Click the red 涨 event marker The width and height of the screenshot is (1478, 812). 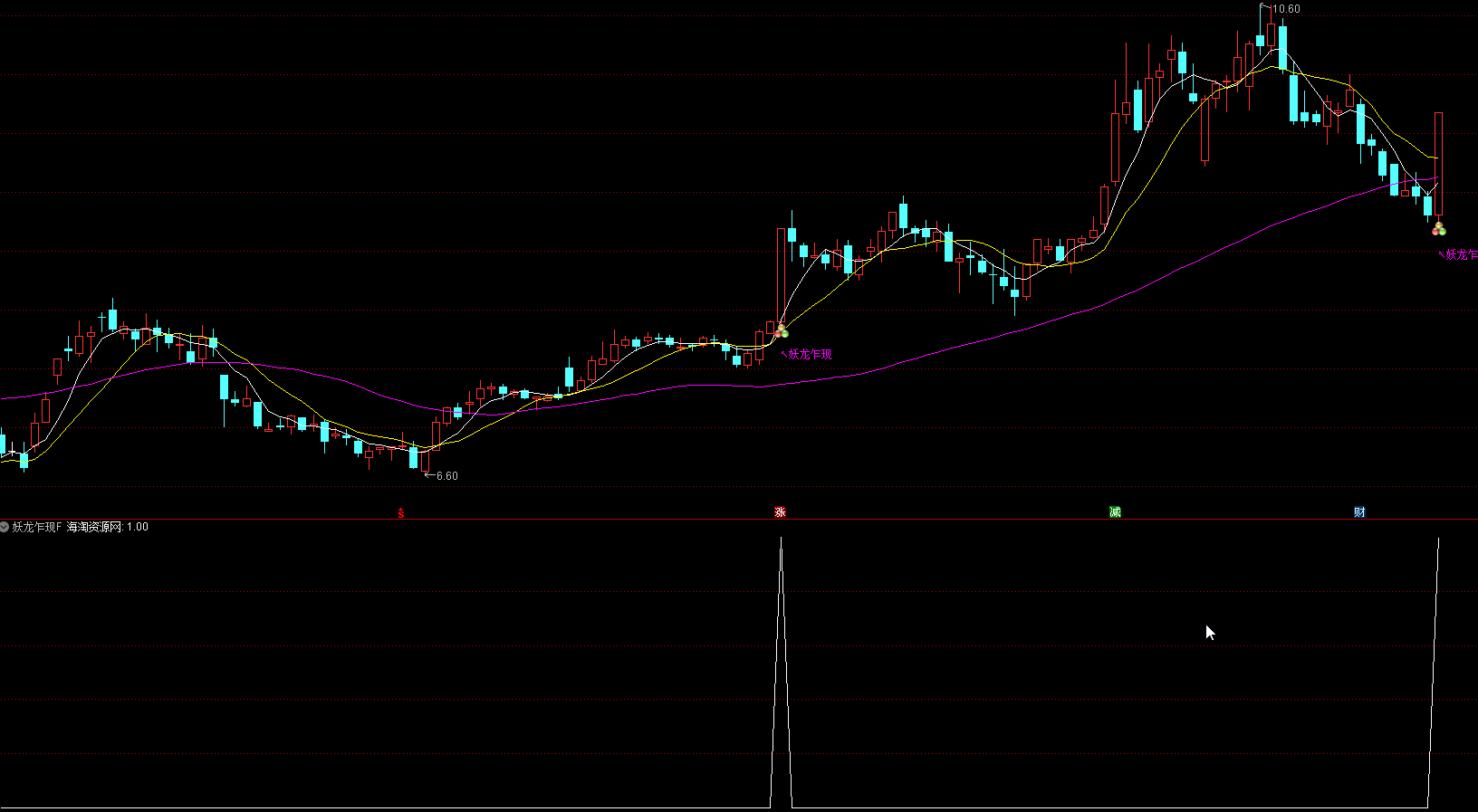tap(780, 512)
